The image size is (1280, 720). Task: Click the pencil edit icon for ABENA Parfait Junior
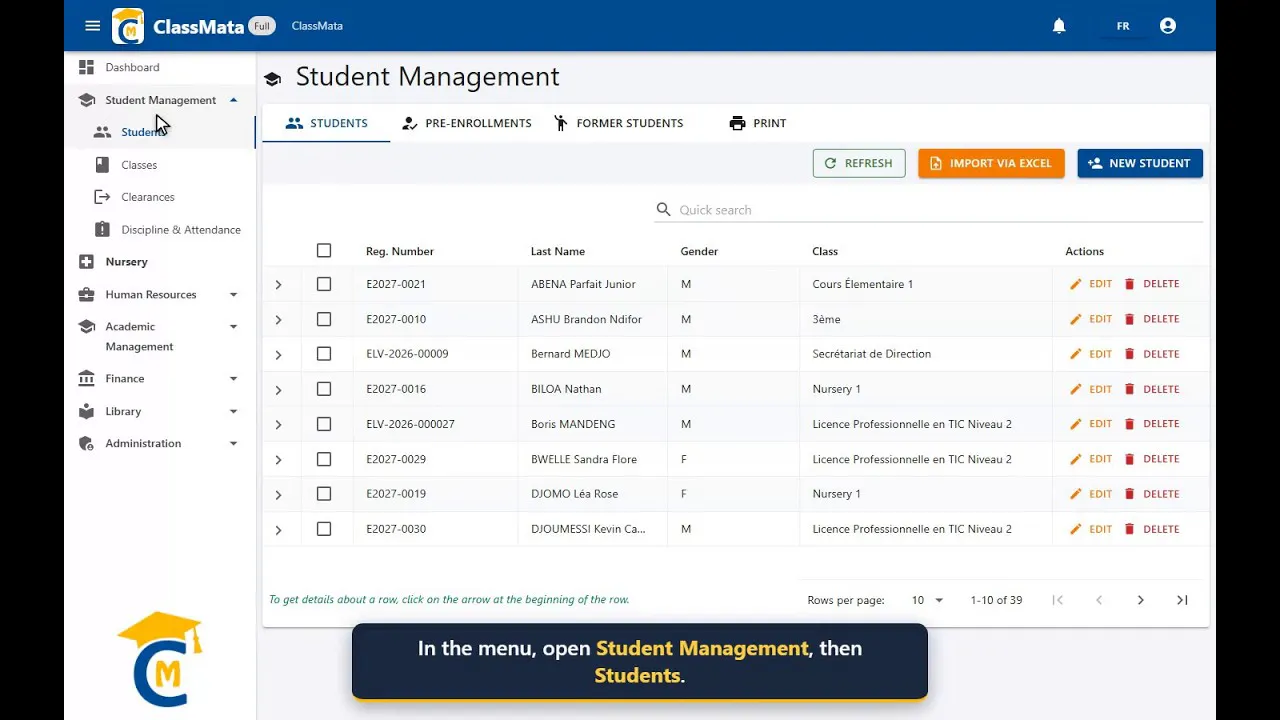click(1076, 284)
